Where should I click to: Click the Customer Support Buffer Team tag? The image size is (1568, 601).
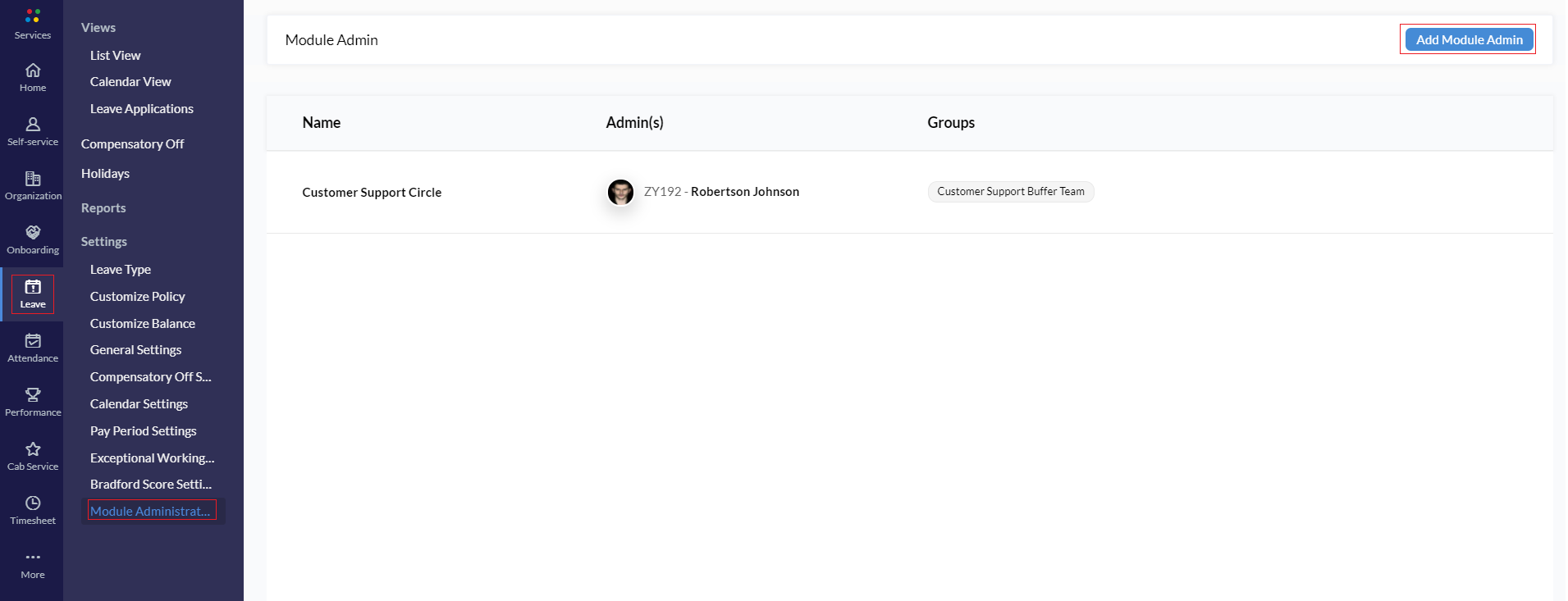click(1011, 192)
